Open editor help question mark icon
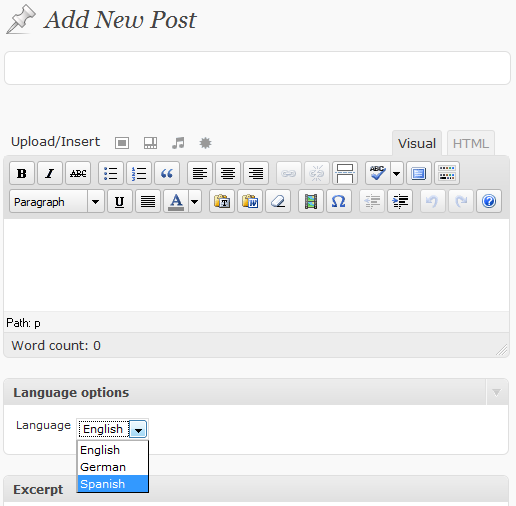 tap(489, 201)
